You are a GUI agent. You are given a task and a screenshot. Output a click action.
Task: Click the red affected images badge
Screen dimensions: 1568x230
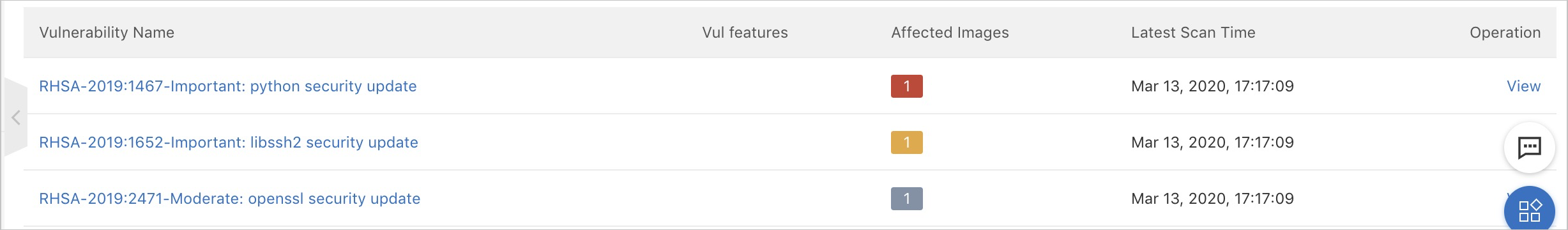(906, 86)
